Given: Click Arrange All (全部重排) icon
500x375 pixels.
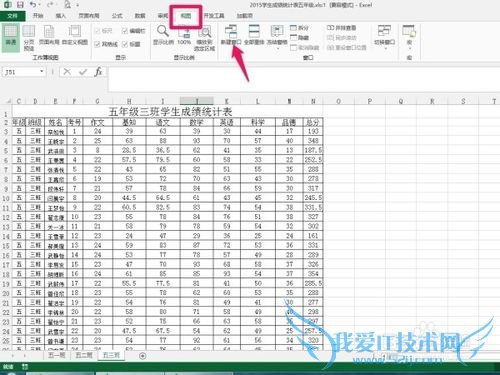Looking at the screenshot, I should coord(254,31).
